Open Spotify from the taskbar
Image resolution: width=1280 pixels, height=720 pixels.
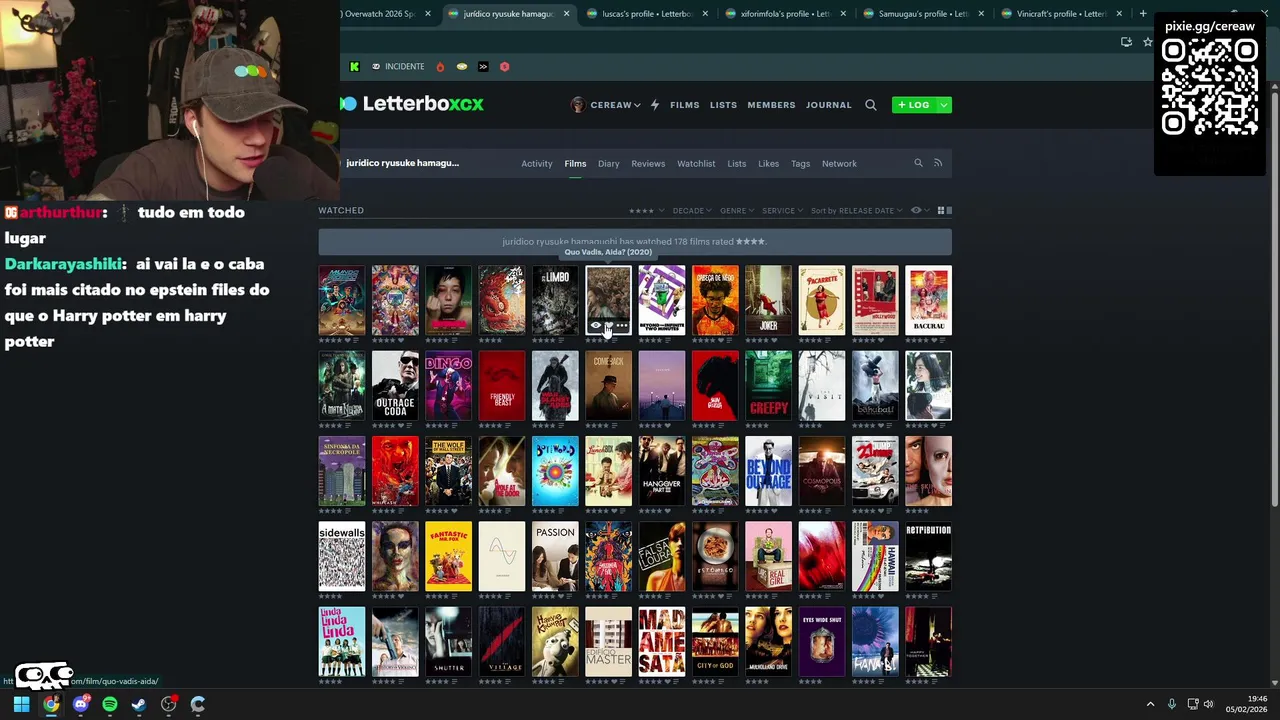(110, 704)
